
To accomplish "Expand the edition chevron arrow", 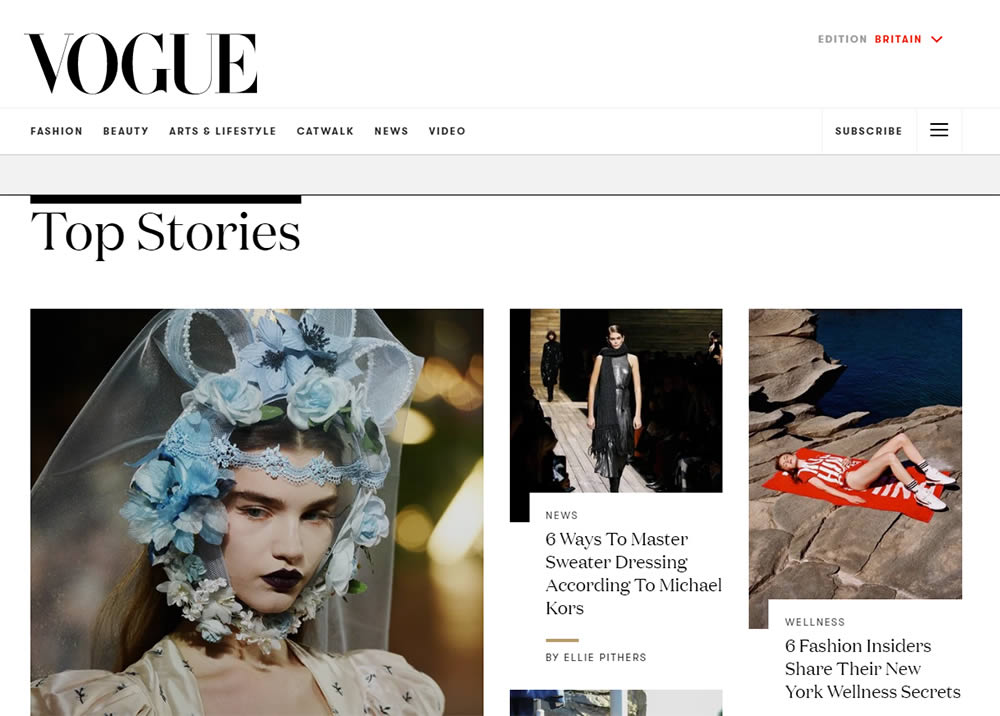I will click(x=937, y=40).
